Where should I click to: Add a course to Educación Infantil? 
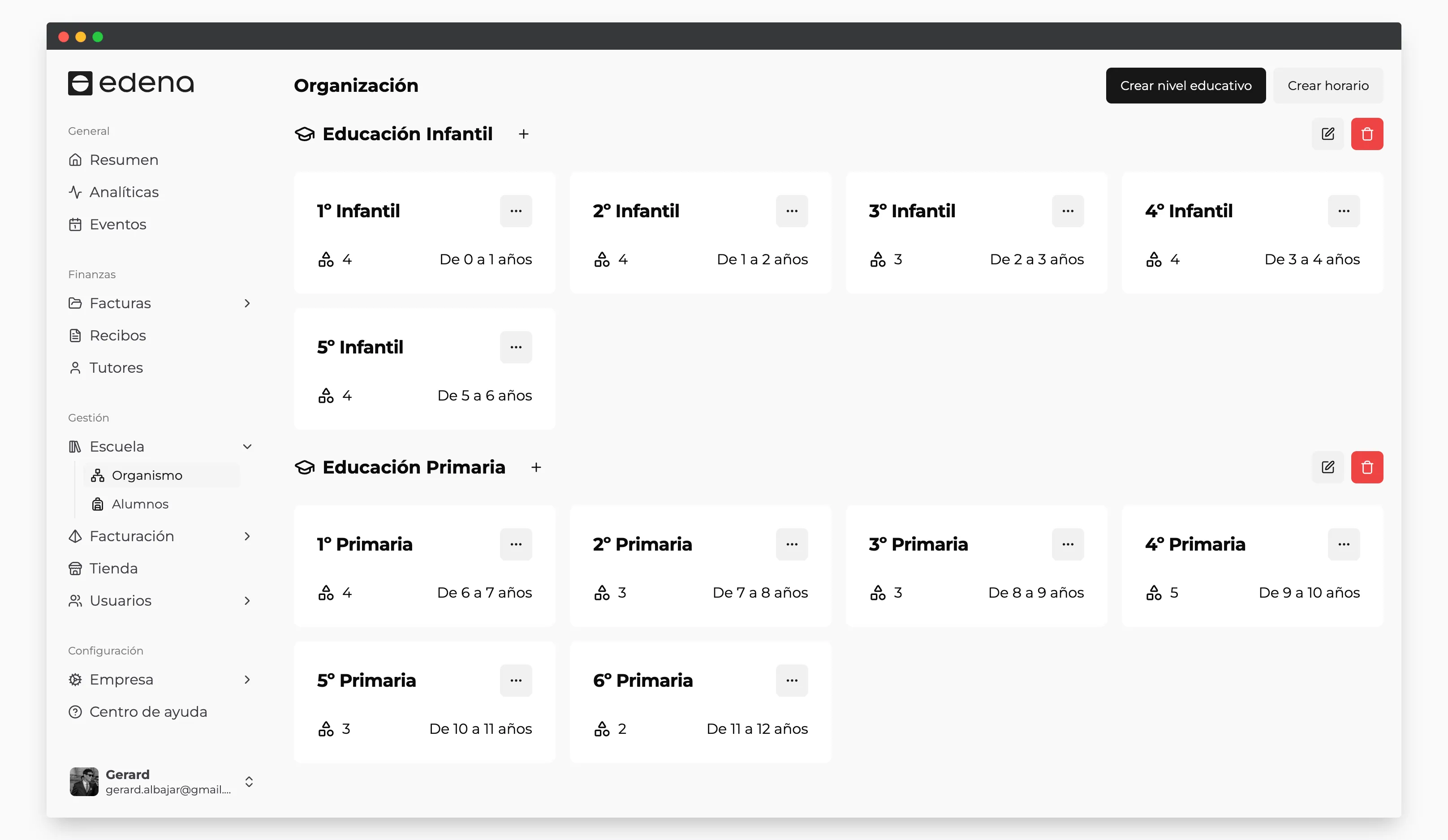(x=523, y=134)
